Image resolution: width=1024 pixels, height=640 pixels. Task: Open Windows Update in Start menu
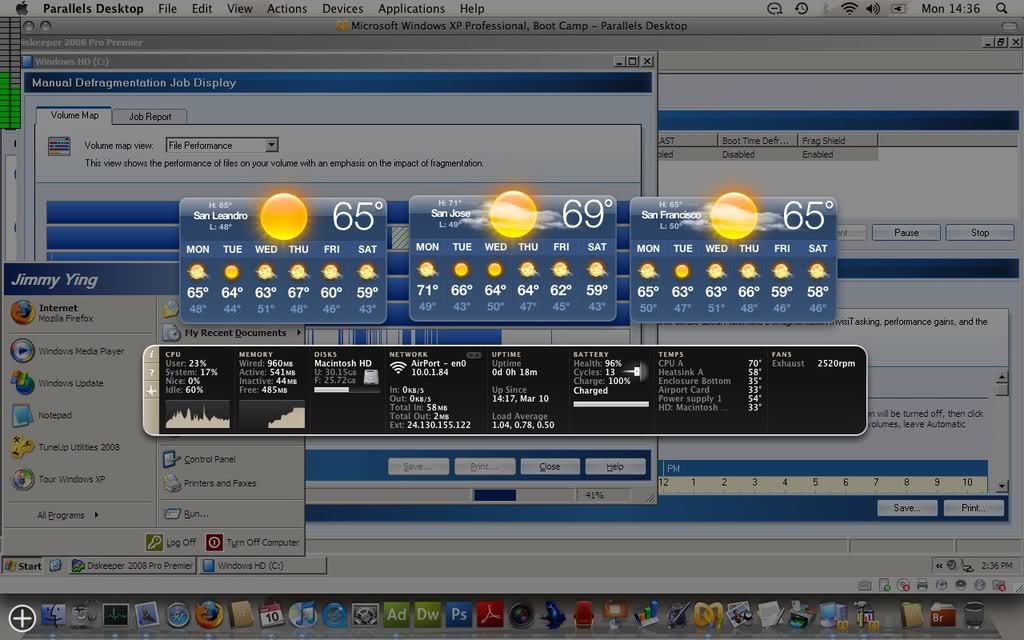point(80,383)
